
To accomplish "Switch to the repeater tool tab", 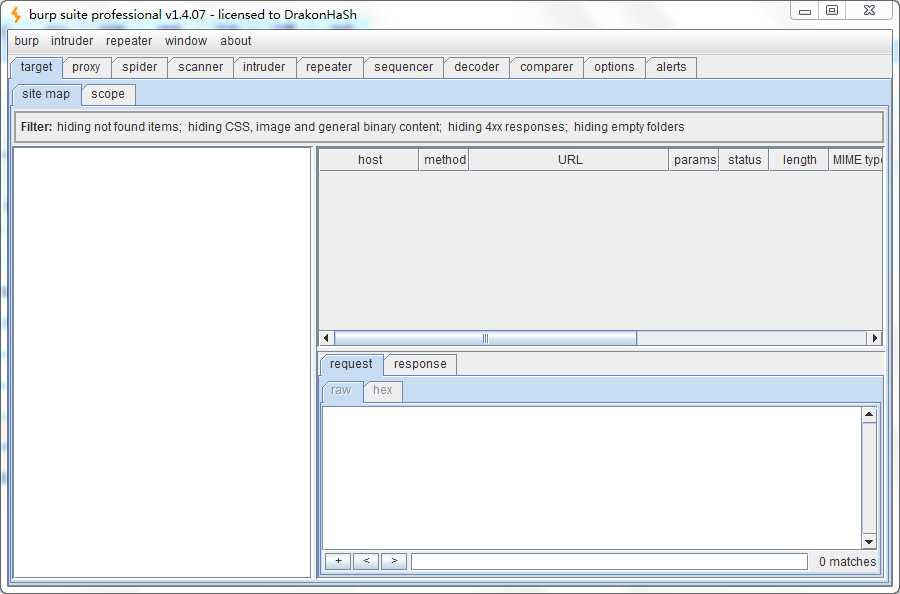I will click(329, 67).
